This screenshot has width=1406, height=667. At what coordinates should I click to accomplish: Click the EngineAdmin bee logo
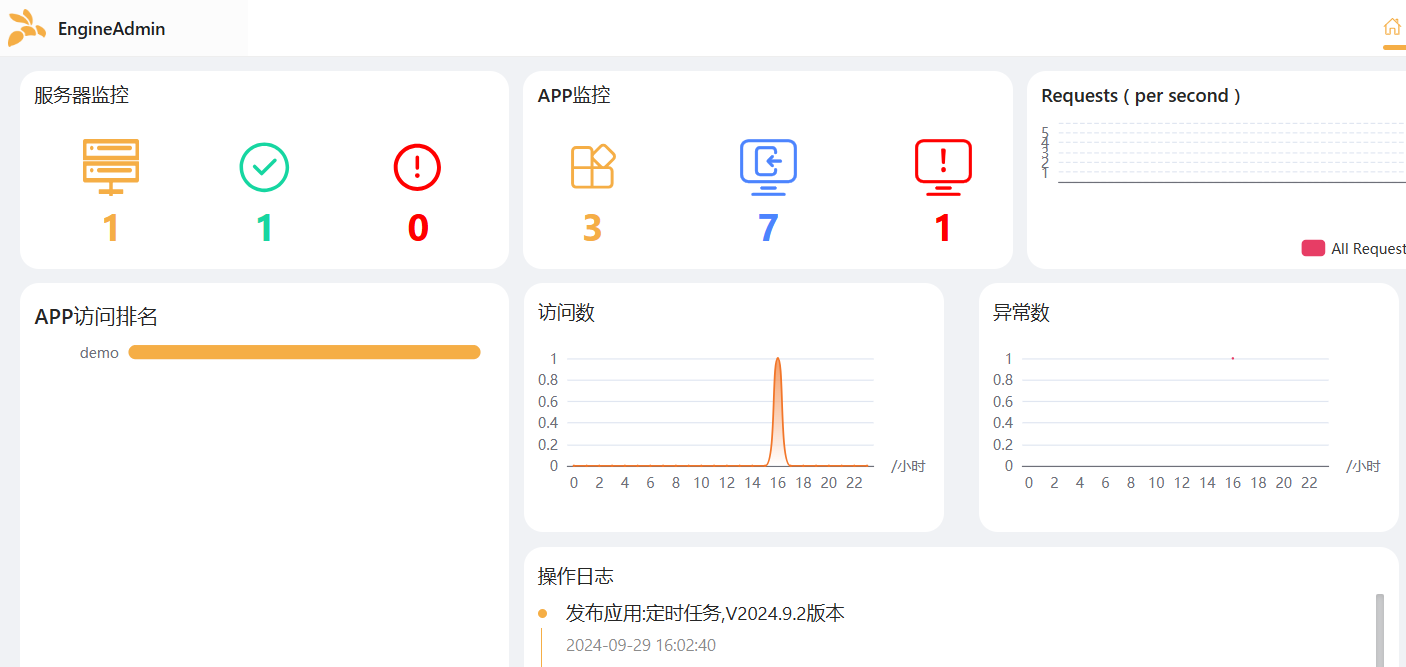[27, 28]
